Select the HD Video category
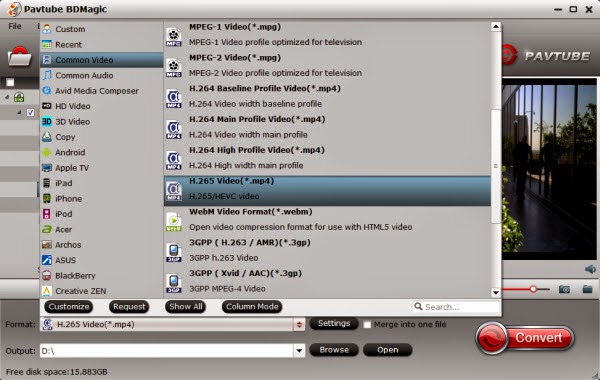 point(101,106)
